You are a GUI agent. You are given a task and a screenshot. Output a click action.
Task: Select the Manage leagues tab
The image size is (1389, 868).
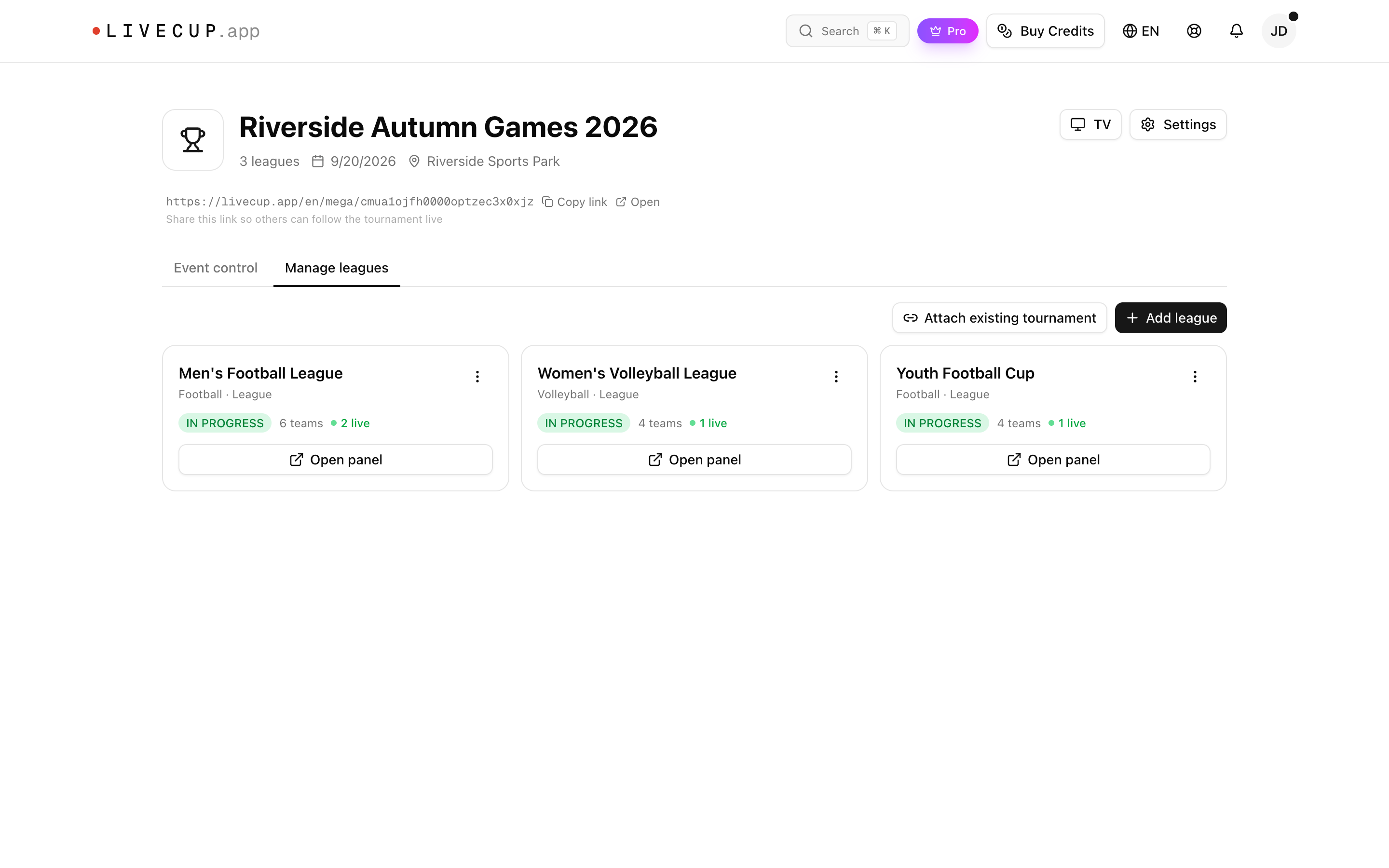[x=336, y=268]
